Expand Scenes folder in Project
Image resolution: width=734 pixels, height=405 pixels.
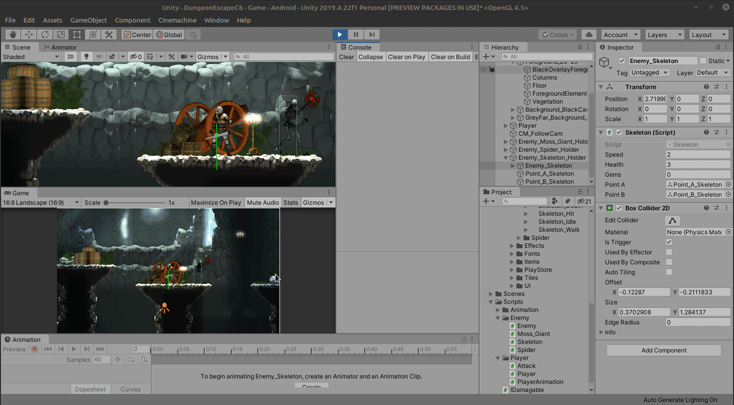tap(491, 294)
